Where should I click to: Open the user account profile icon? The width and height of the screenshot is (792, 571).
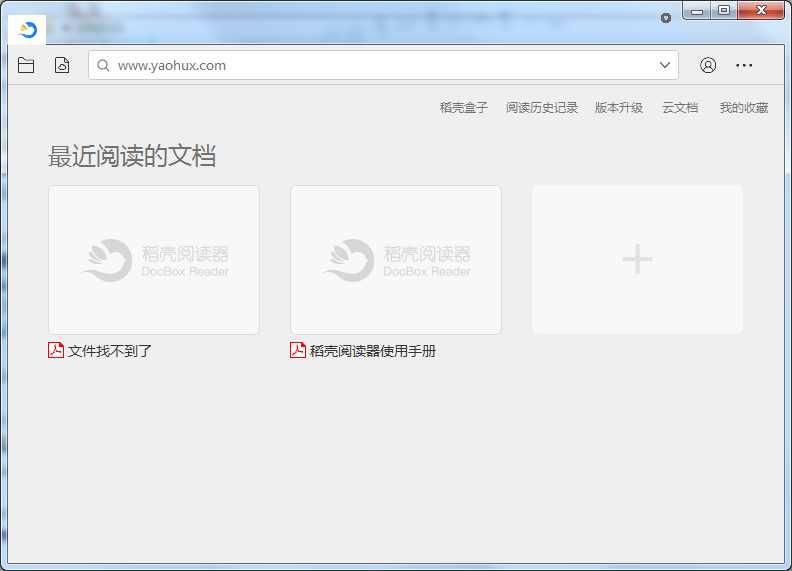coord(708,65)
